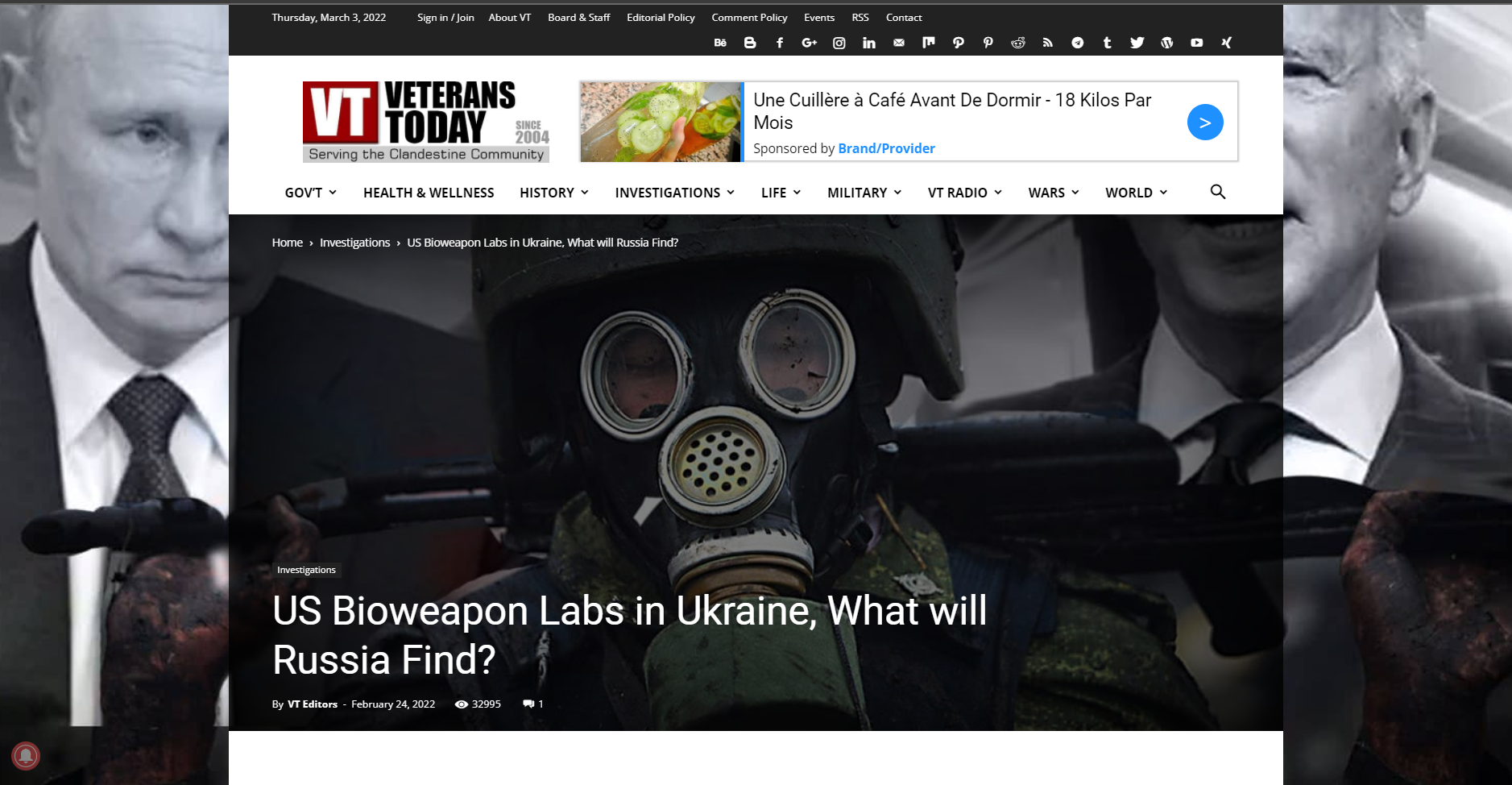Open the Tumblr icon
This screenshot has height=785, width=1512.
click(1108, 43)
